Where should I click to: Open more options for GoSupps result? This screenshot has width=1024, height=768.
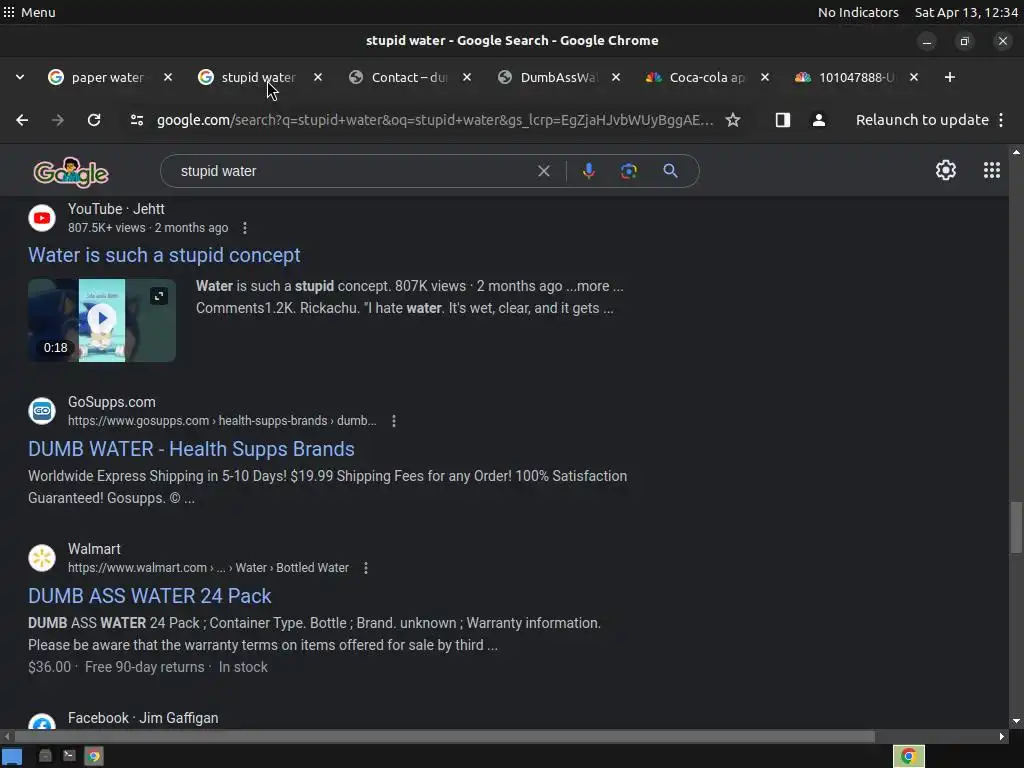[394, 421]
